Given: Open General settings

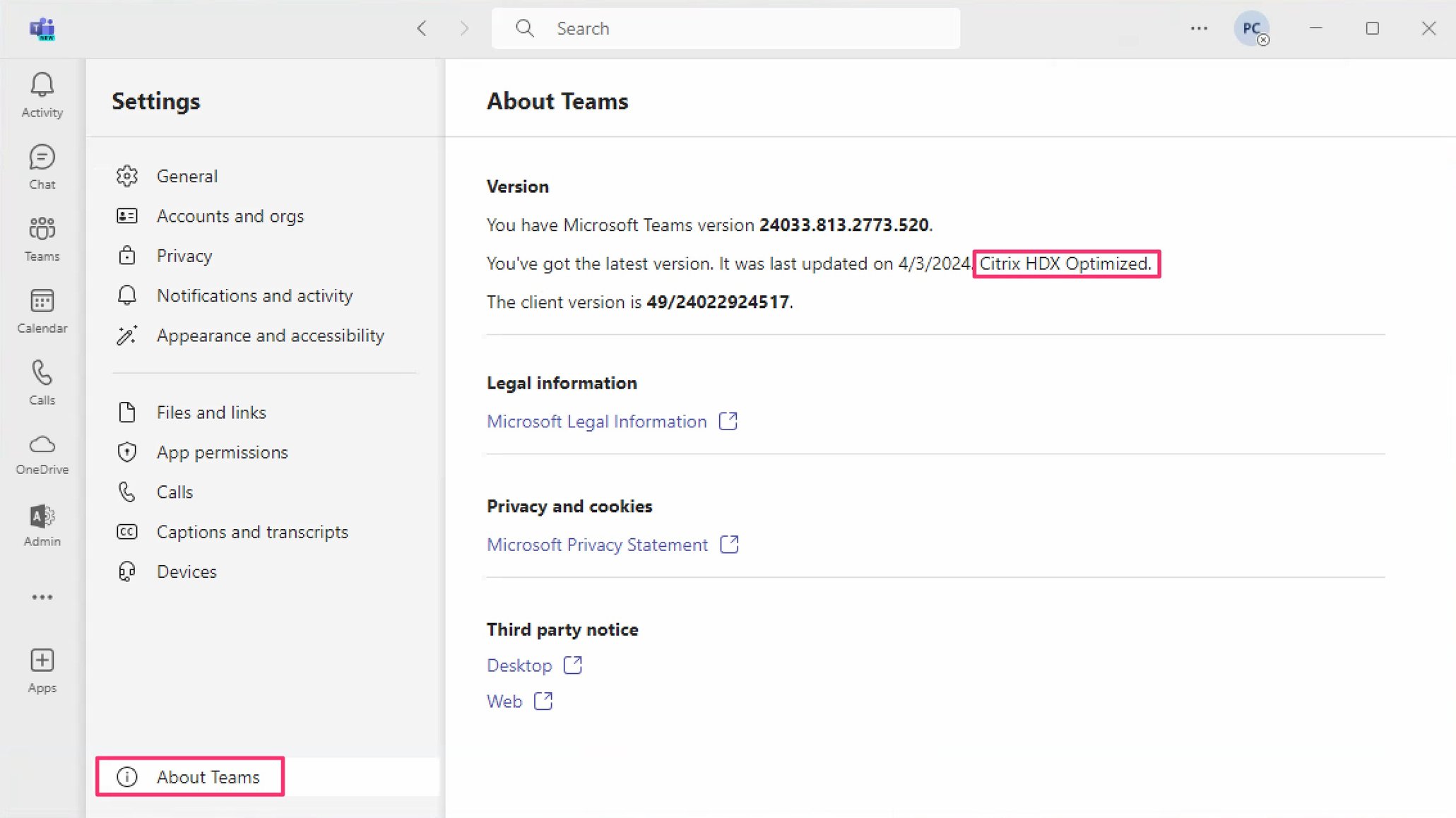Looking at the screenshot, I should (187, 176).
